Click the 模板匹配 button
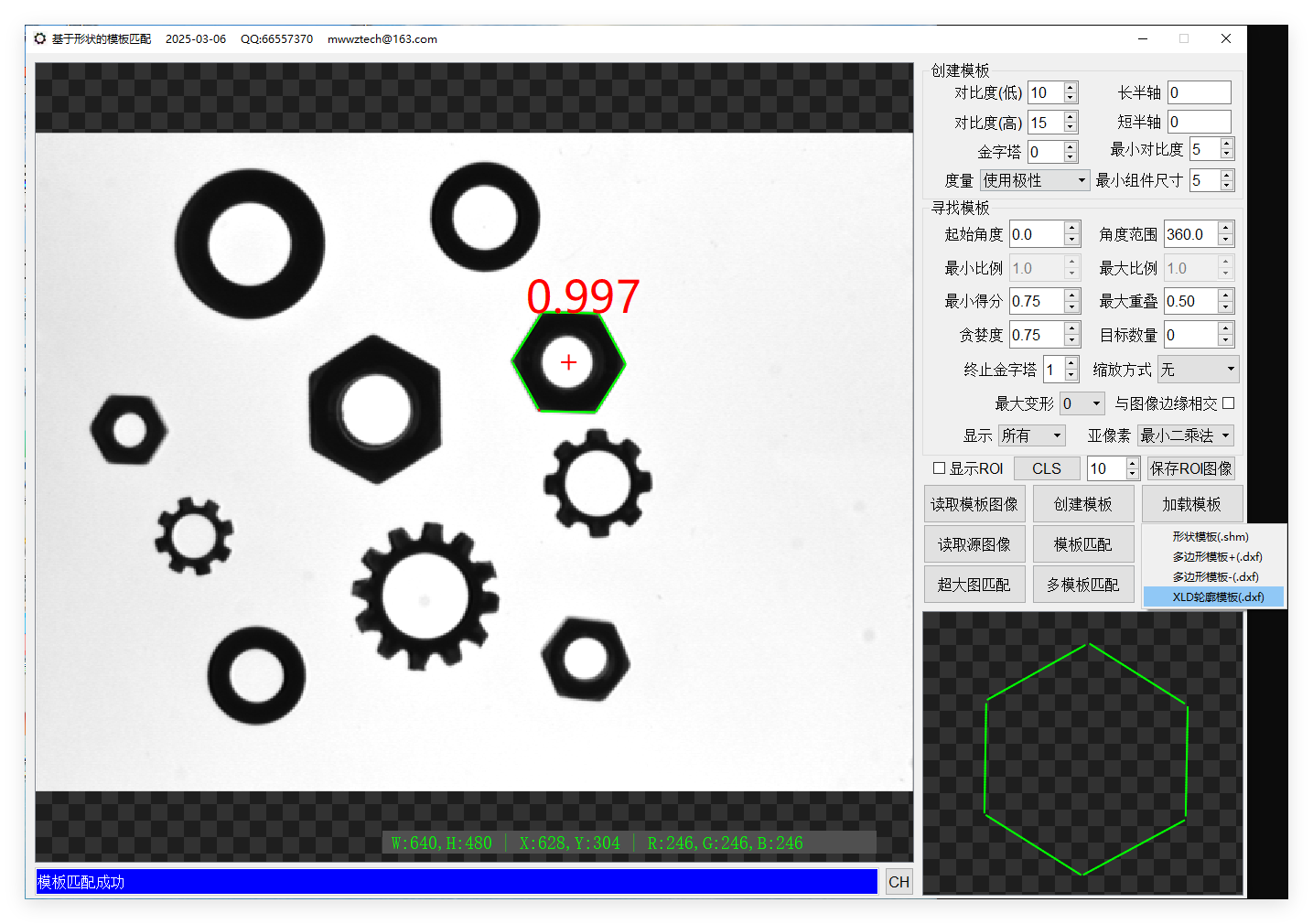The image size is (1313, 924). coord(1083,543)
